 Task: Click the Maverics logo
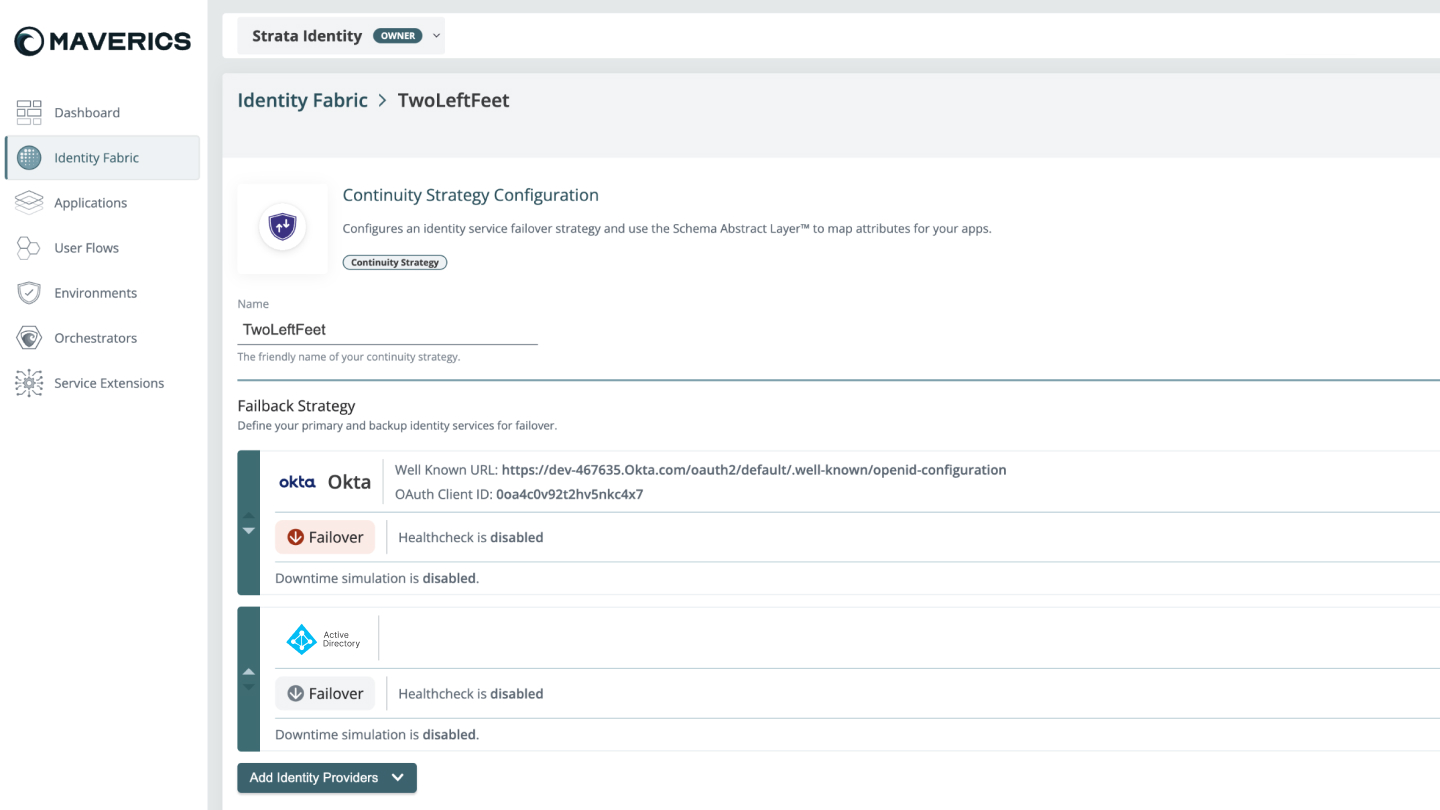click(102, 41)
